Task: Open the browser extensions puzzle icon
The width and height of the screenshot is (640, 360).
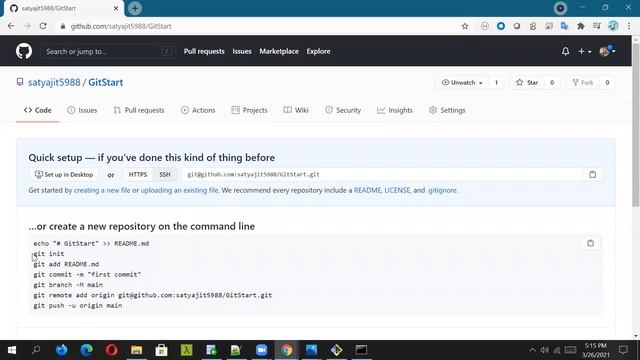Action: pos(580,26)
